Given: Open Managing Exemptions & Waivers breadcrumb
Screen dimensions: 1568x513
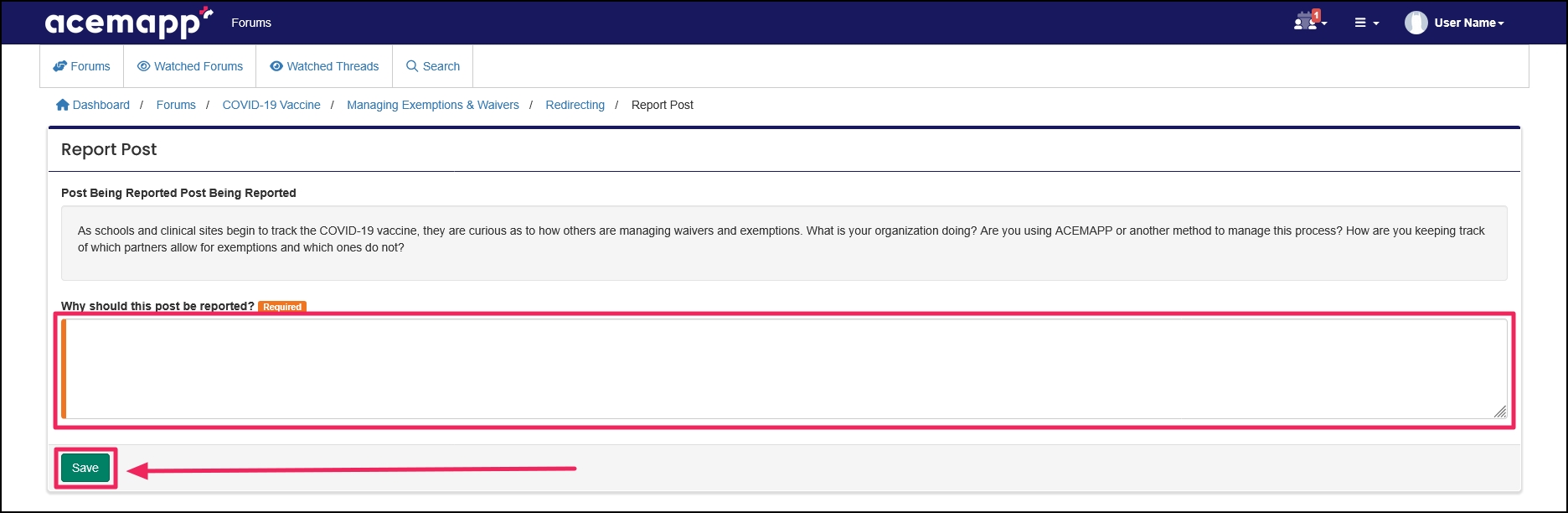Looking at the screenshot, I should [x=433, y=105].
